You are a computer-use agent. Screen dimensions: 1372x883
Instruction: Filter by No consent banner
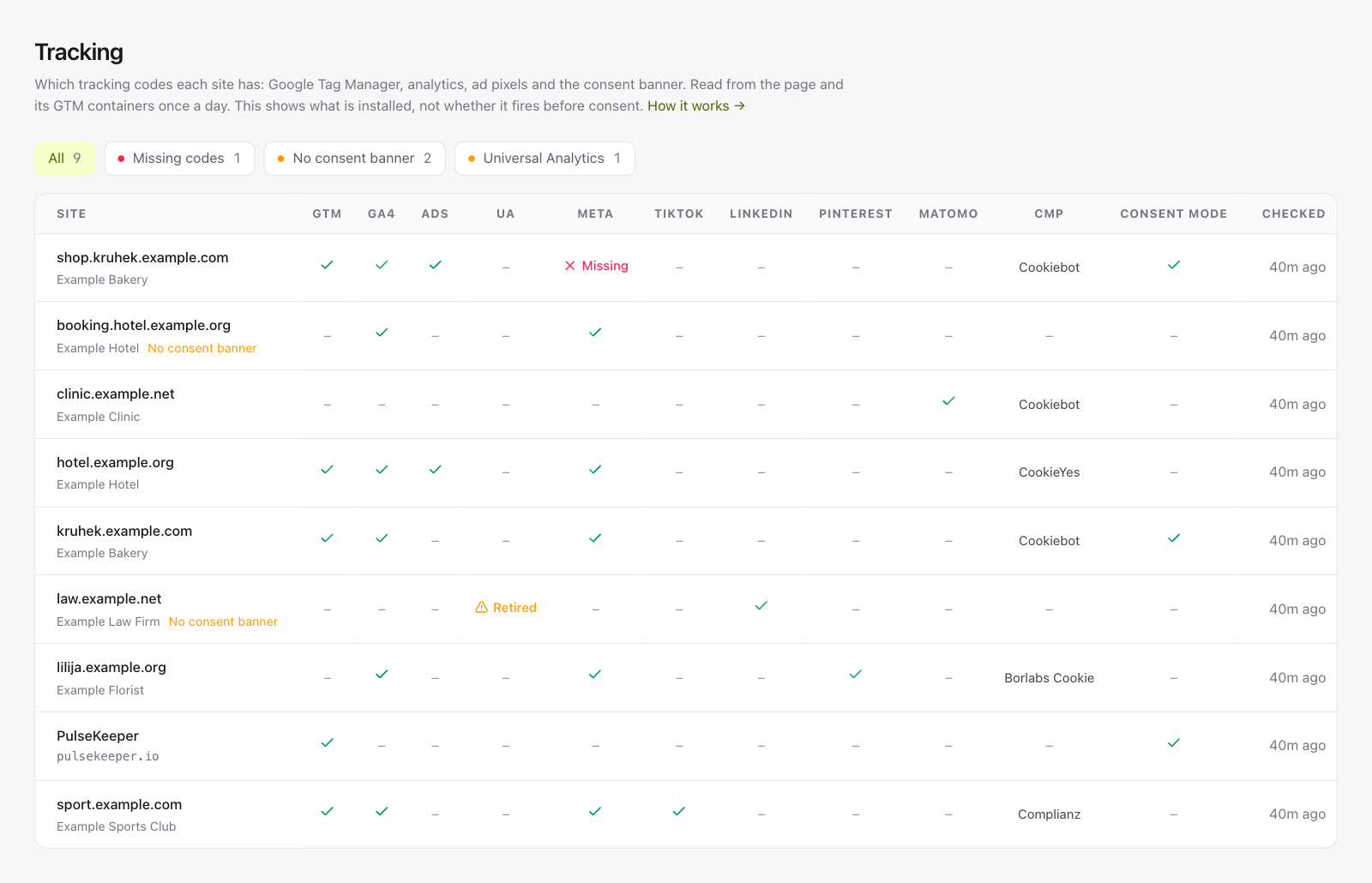pos(354,159)
